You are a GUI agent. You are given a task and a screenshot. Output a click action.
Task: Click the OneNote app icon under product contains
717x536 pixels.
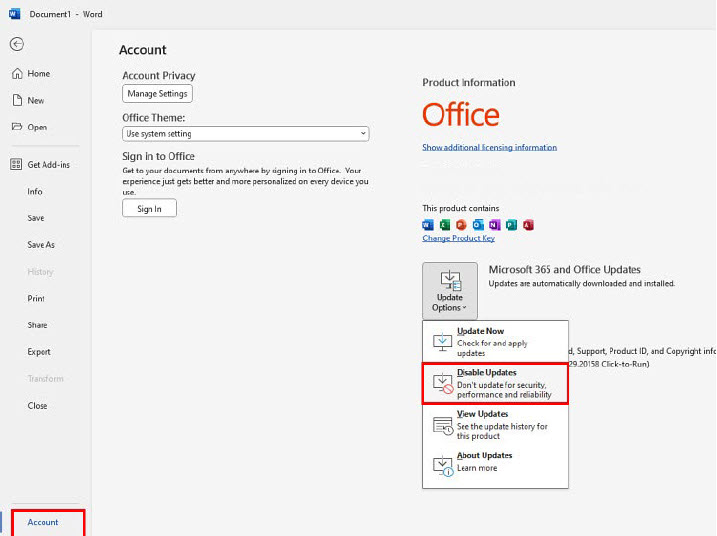click(495, 225)
